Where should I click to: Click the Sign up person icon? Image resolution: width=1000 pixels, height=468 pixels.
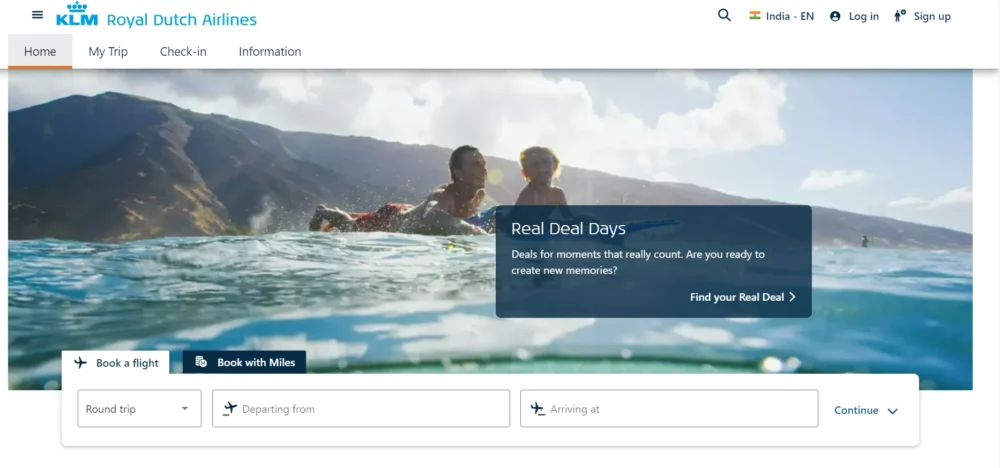(900, 16)
